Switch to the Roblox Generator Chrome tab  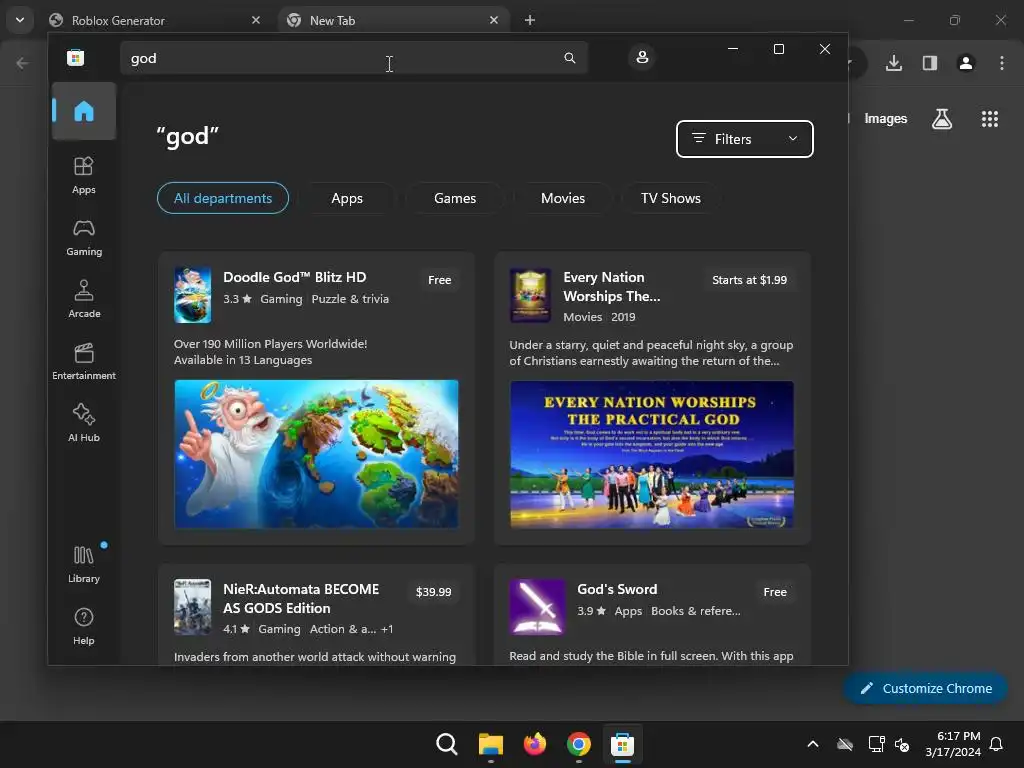click(155, 20)
